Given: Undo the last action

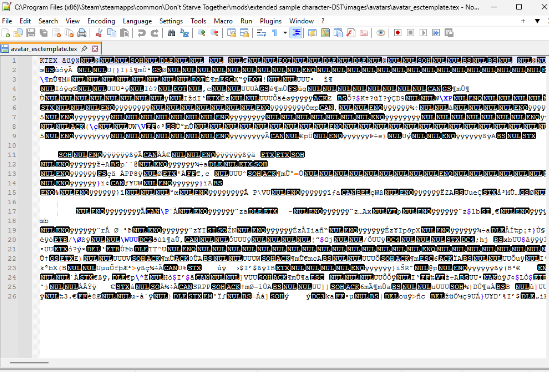Looking at the screenshot, I should (x=141, y=33).
